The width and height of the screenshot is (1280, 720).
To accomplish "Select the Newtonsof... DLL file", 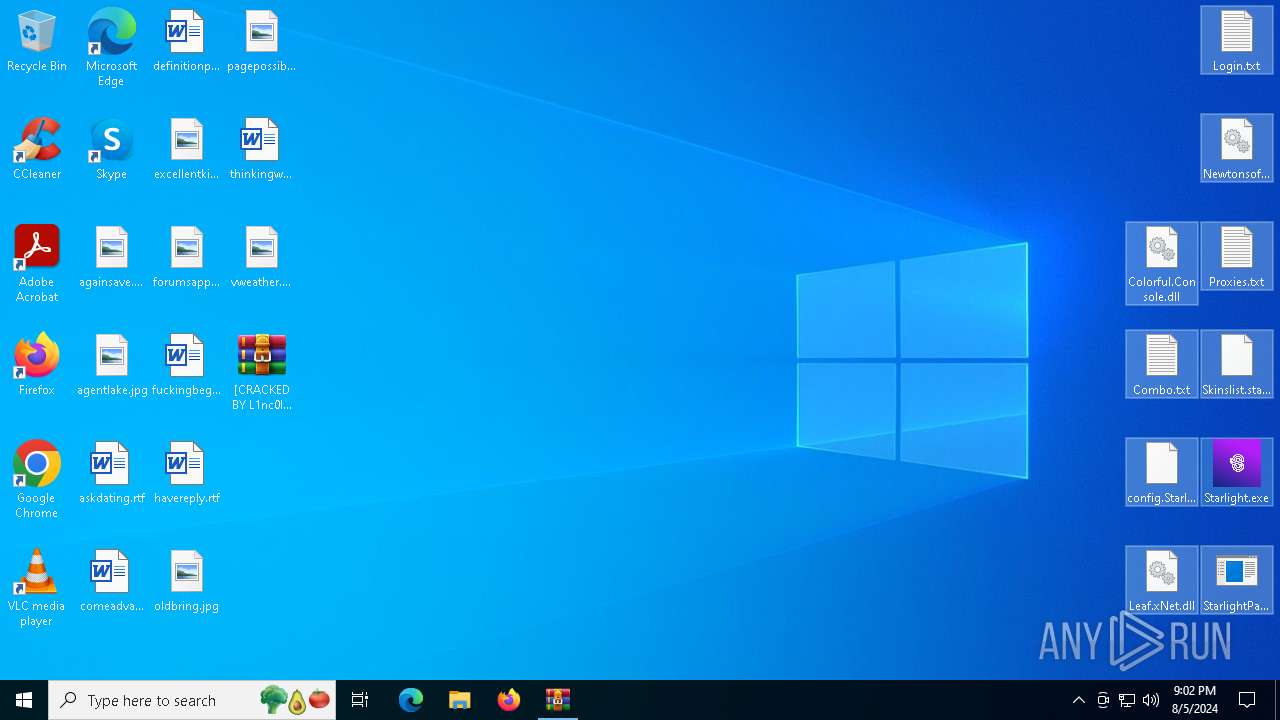I will pyautogui.click(x=1237, y=148).
